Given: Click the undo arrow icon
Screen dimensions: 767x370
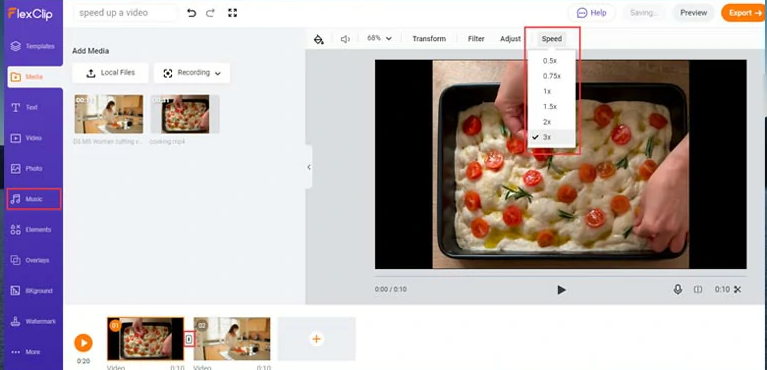Looking at the screenshot, I should 191,13.
